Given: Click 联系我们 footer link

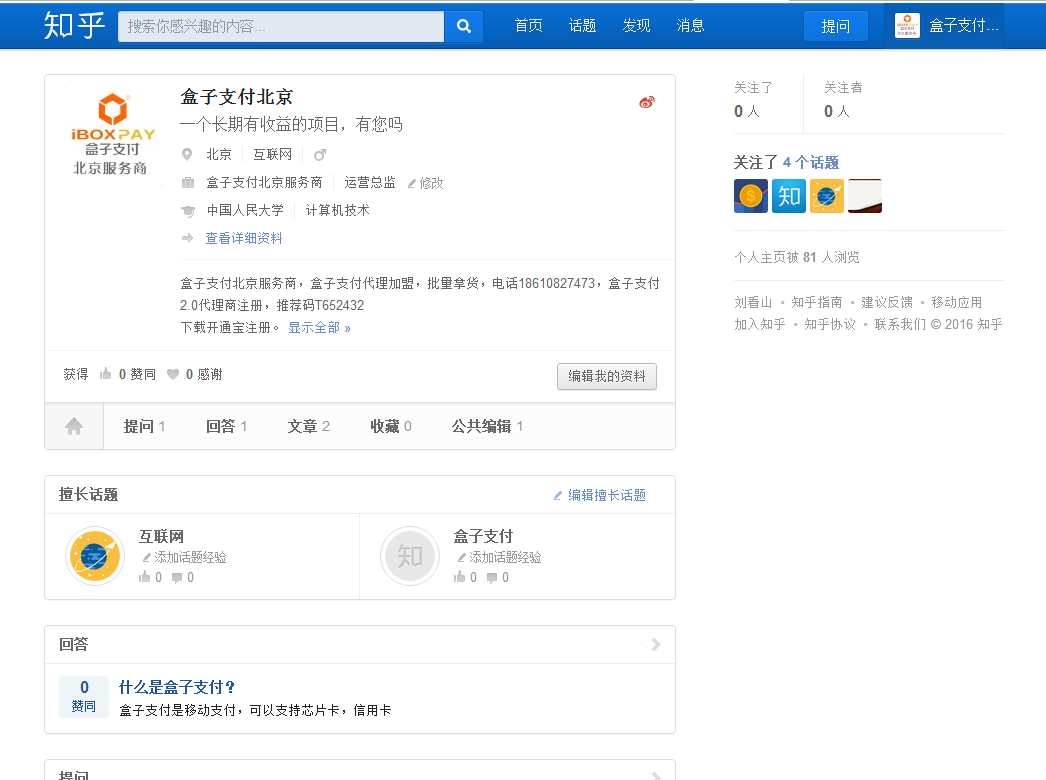Looking at the screenshot, I should [x=900, y=324].
